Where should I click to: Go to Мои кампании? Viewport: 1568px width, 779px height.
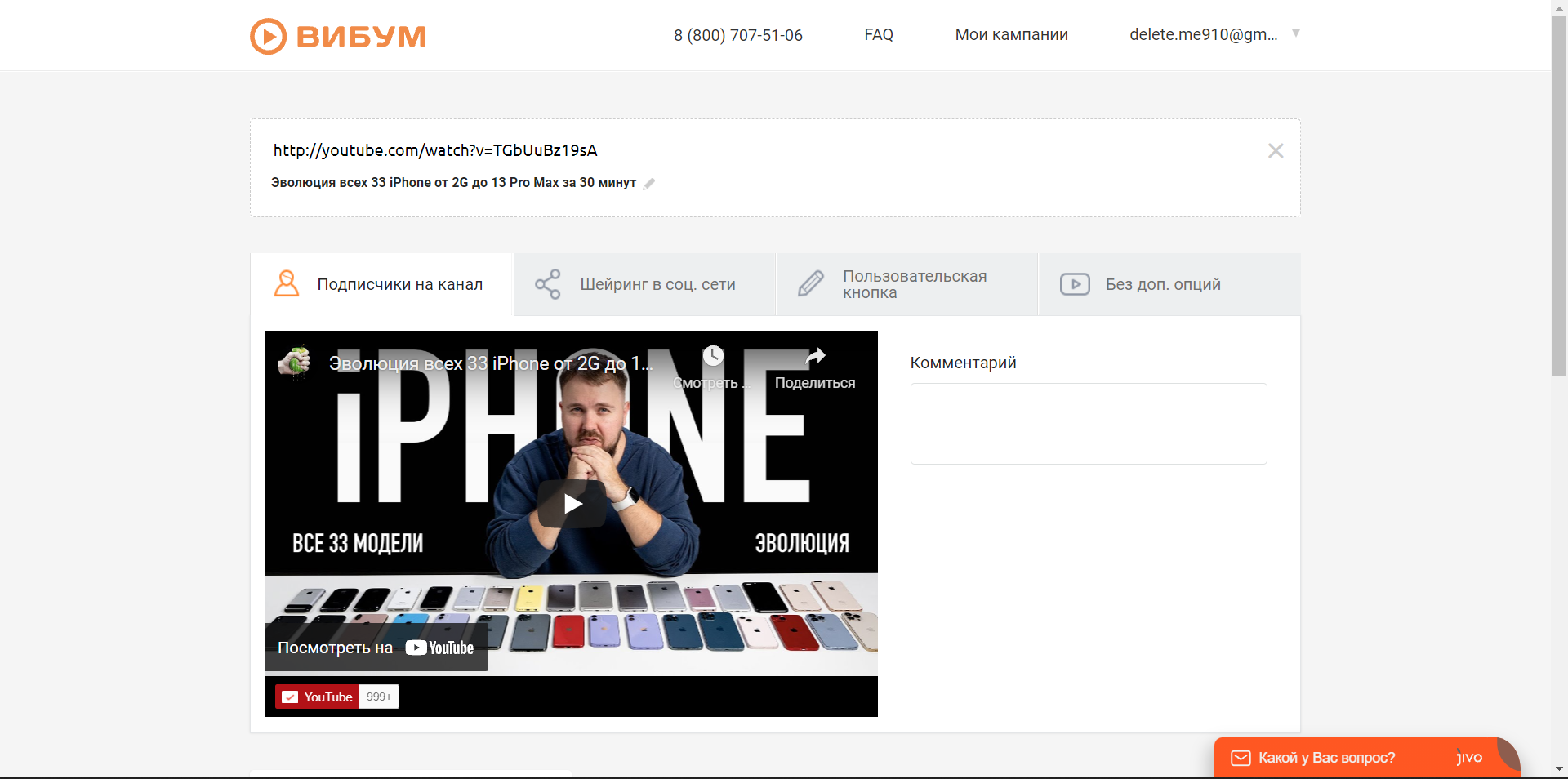[x=1012, y=34]
